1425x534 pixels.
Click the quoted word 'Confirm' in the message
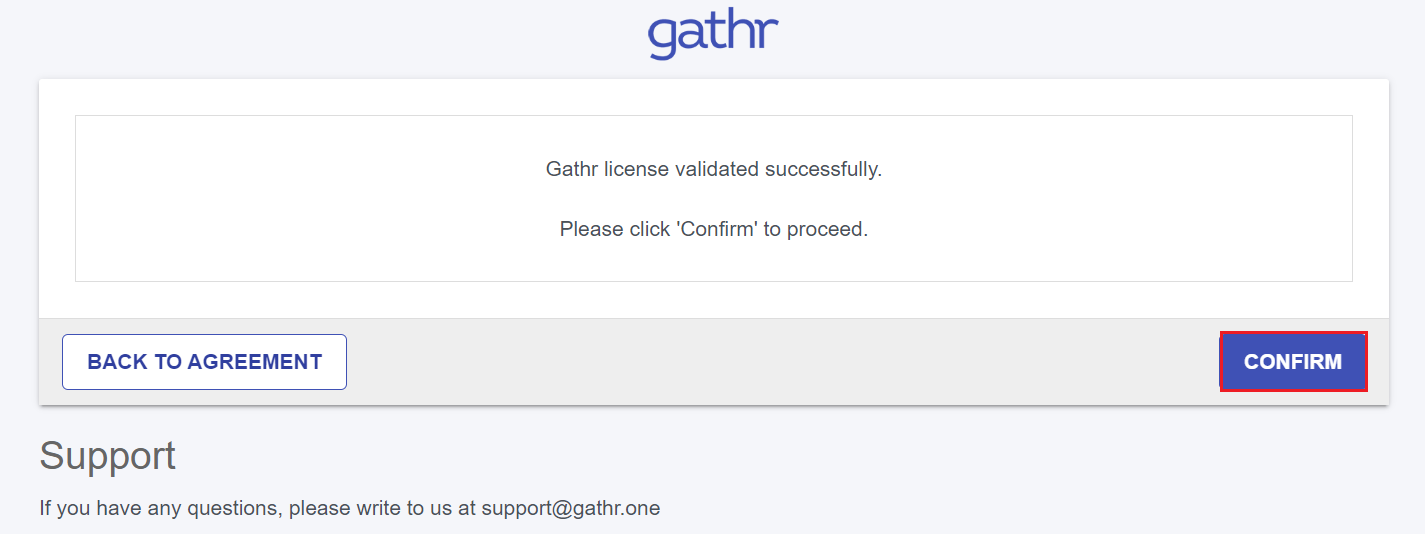tap(718, 229)
